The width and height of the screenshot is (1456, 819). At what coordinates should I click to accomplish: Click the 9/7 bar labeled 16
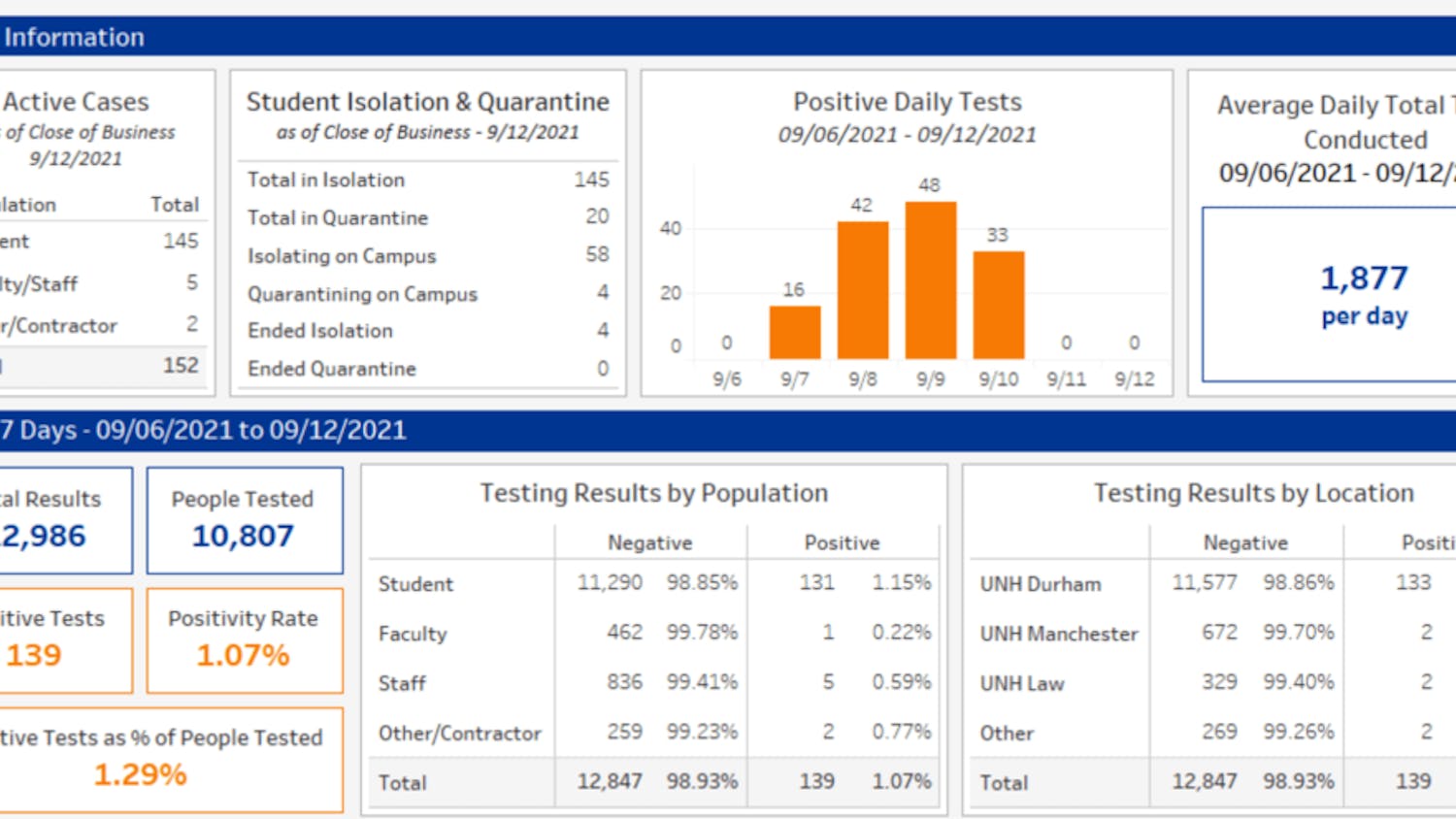(794, 333)
